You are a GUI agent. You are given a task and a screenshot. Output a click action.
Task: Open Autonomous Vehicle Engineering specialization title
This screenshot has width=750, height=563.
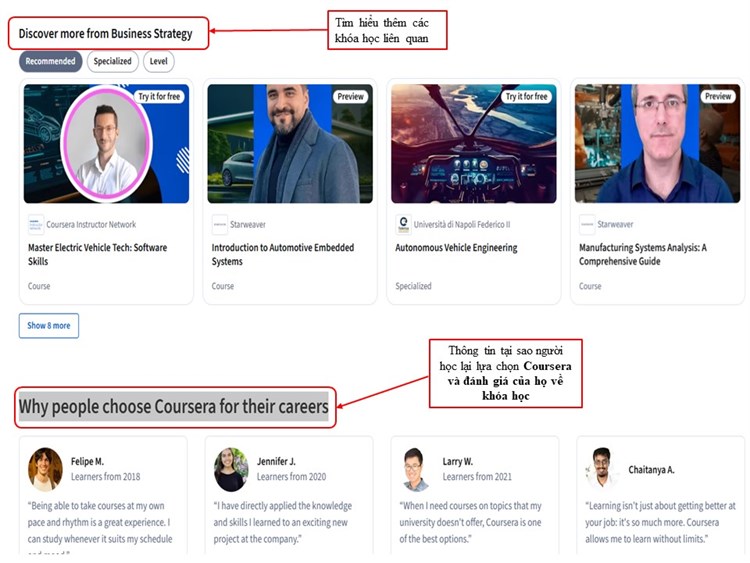click(456, 248)
